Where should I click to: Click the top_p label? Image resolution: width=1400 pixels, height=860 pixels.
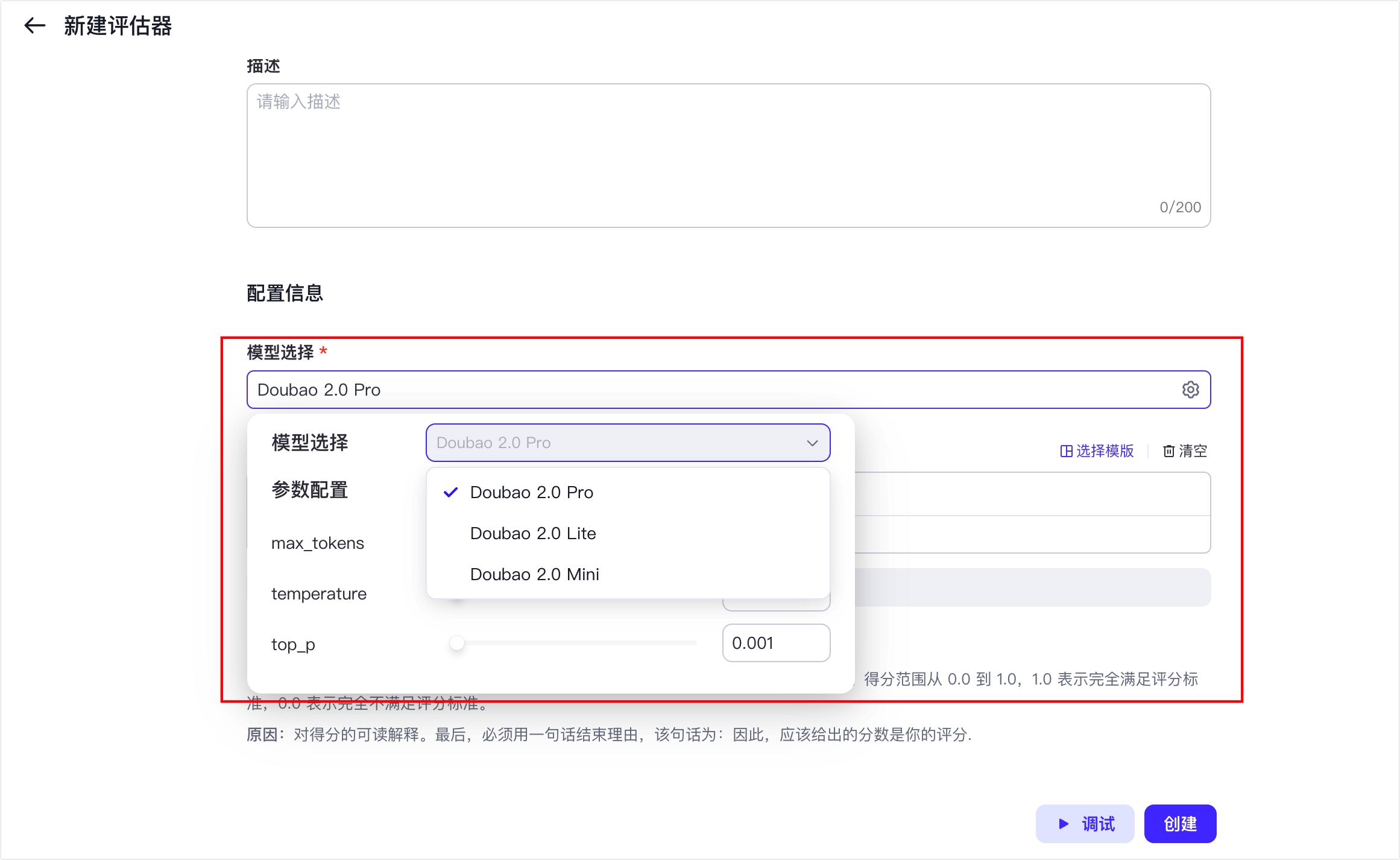(x=293, y=645)
